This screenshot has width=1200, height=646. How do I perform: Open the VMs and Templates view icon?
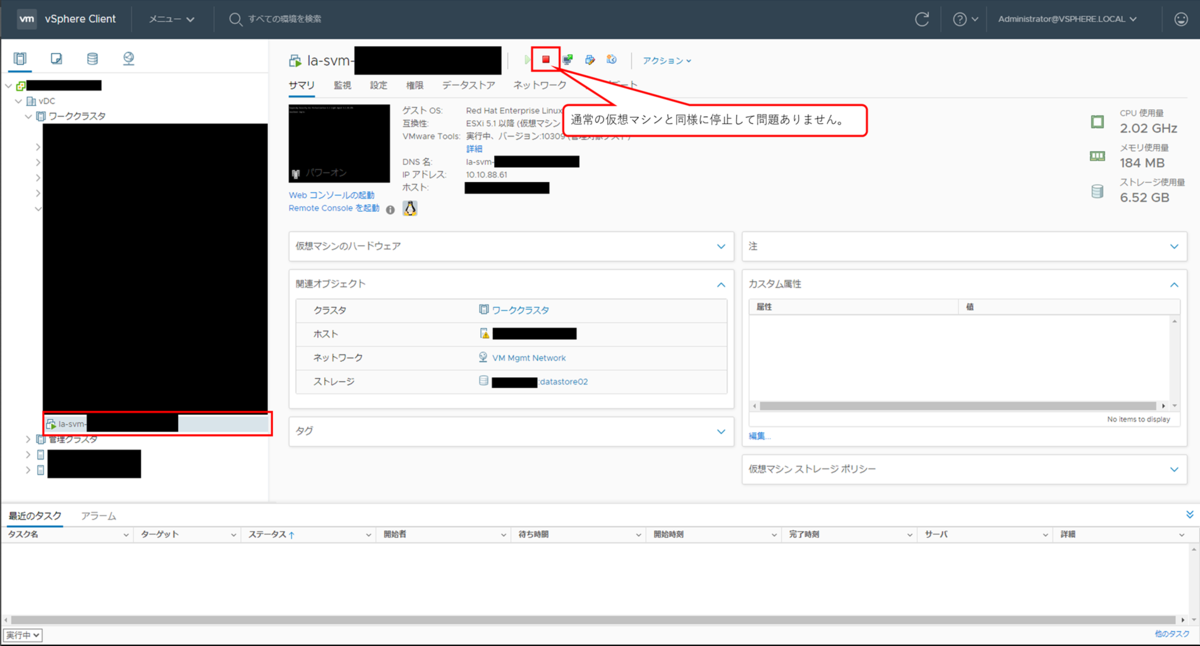coord(56,58)
